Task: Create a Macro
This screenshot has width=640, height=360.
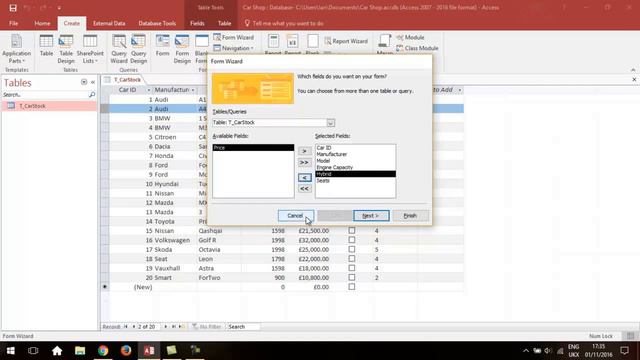Action: (384, 45)
